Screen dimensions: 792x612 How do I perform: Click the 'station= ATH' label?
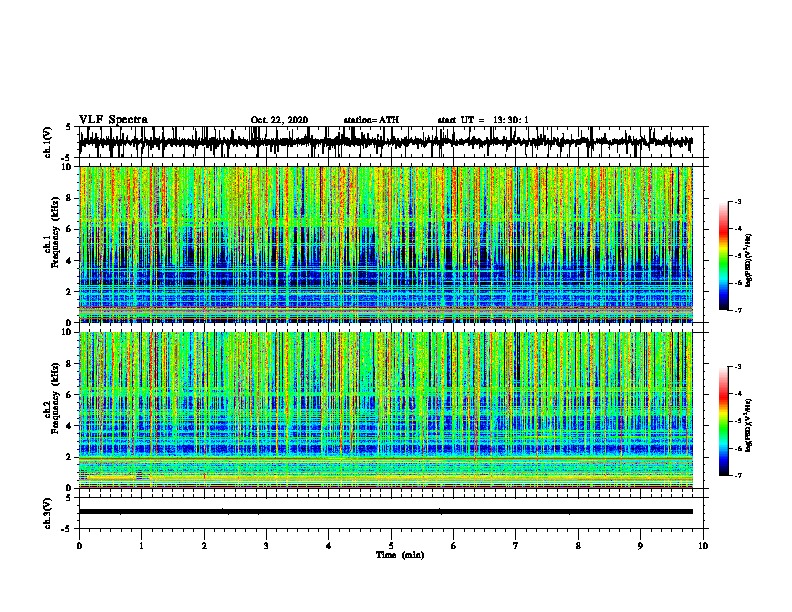point(371,120)
